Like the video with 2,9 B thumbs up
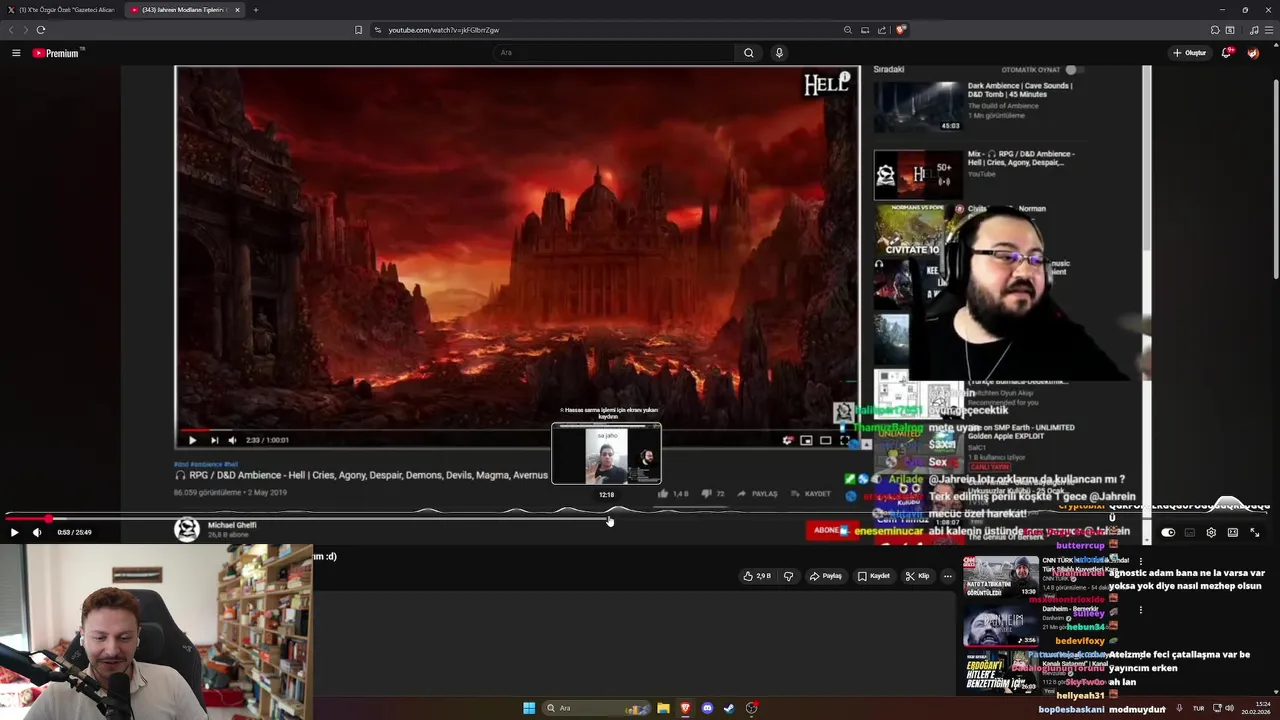 click(757, 576)
